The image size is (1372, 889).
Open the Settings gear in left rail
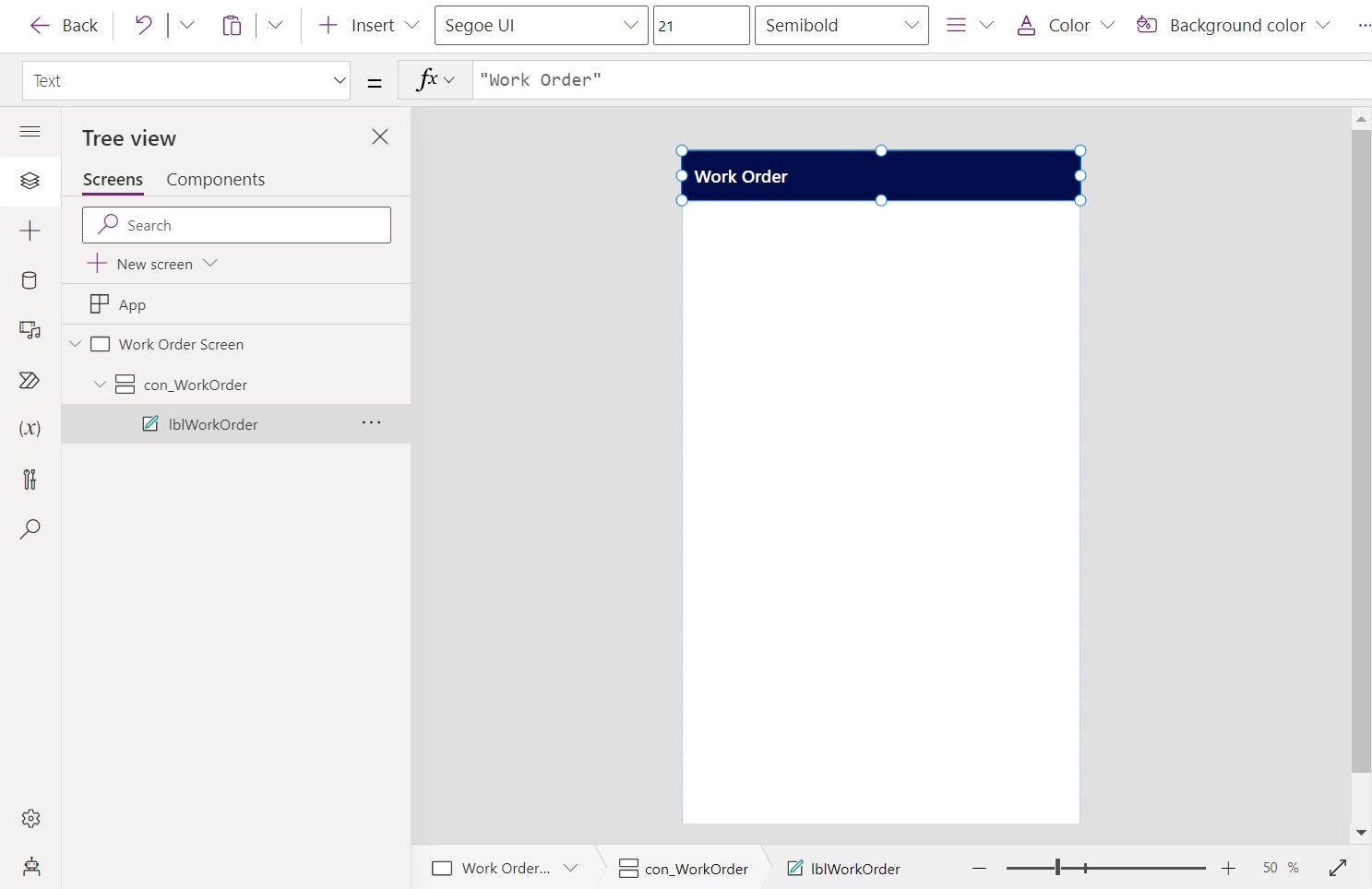(x=30, y=818)
